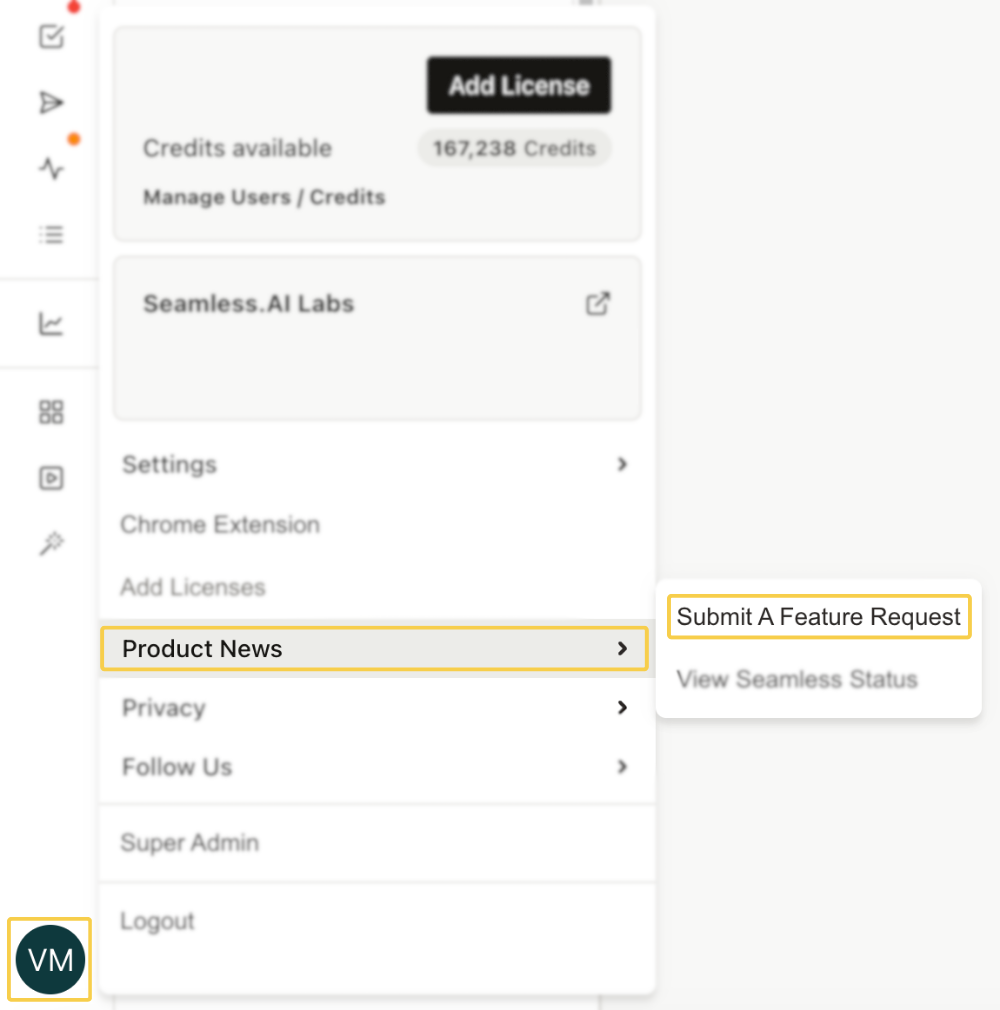Choose Submit A Feature Request

point(818,617)
